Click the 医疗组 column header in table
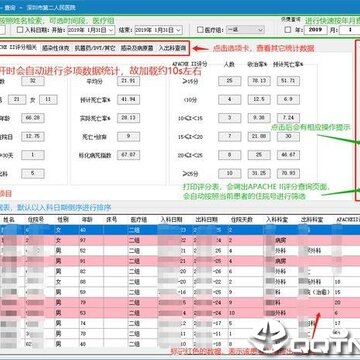360x360 pixels. (139, 220)
